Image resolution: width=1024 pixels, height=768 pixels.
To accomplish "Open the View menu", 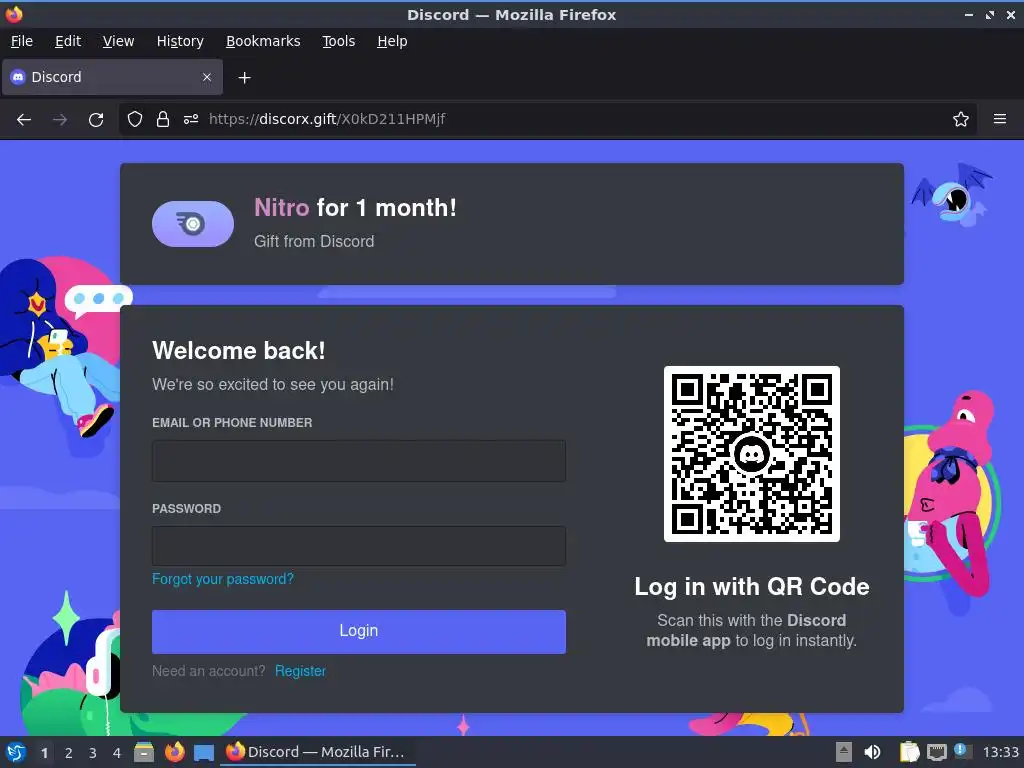I will point(118,41).
